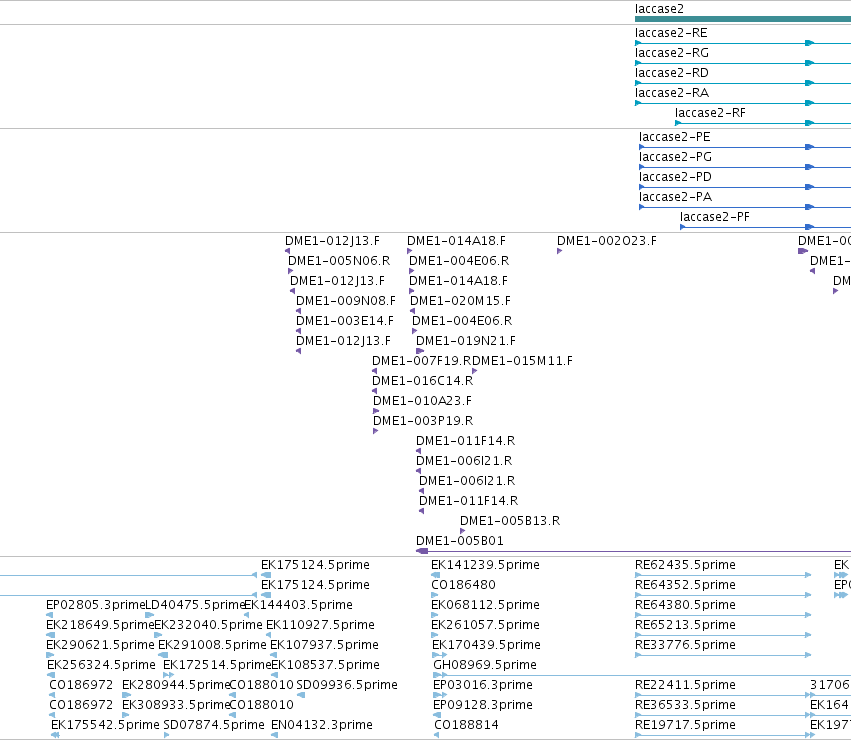Click the EK280944.5prime EST label
Screen dimensions: 851x740
pyautogui.click(x=176, y=685)
